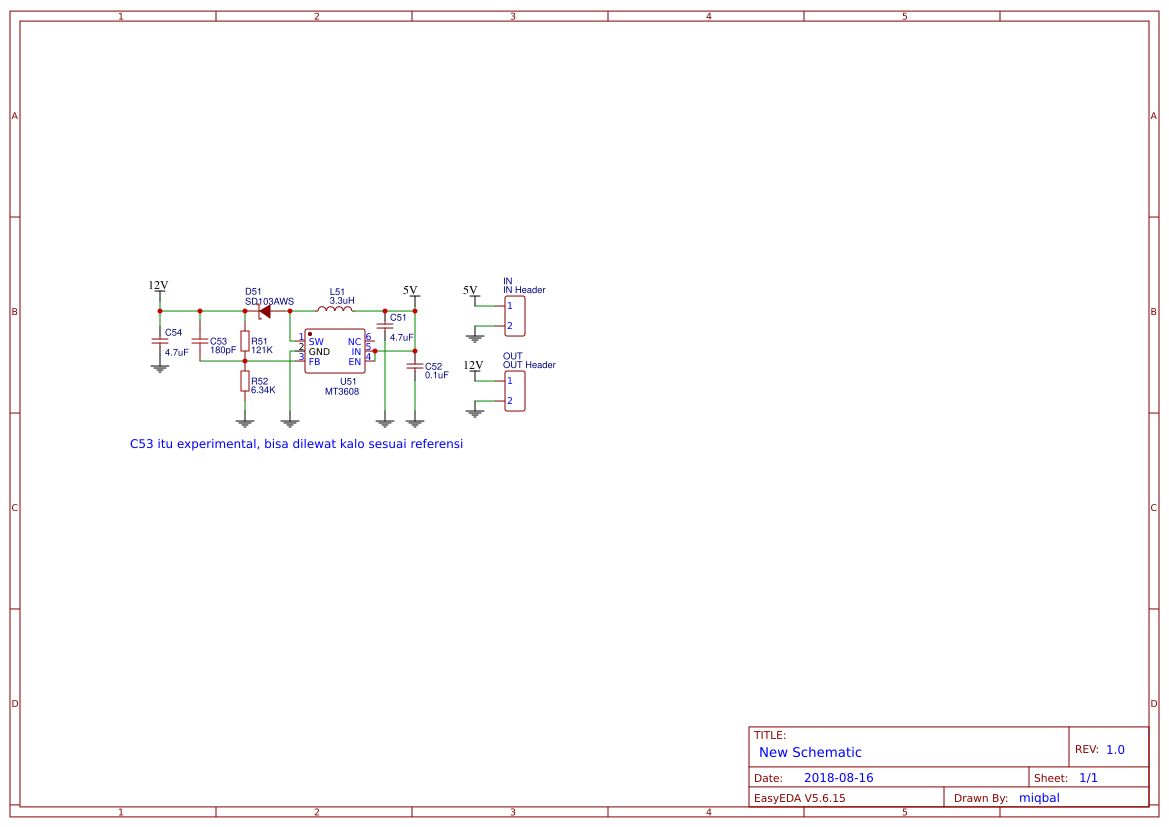
Task: Select the 12V power flag above C54
Action: 157,288
